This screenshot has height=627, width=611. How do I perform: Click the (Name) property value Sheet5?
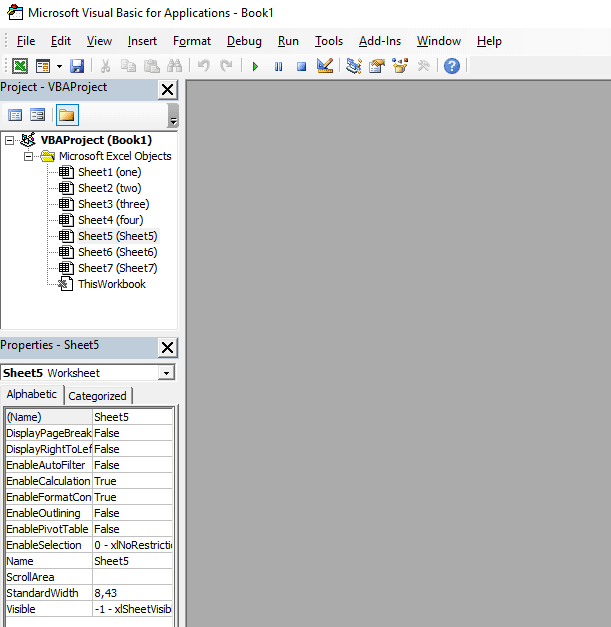pyautogui.click(x=132, y=417)
